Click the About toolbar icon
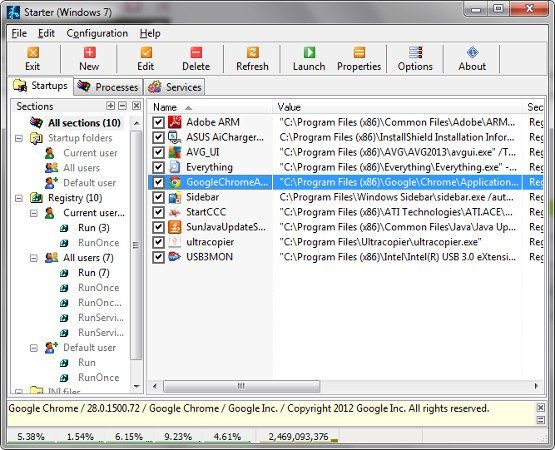The height and width of the screenshot is (450, 555). pyautogui.click(x=472, y=59)
